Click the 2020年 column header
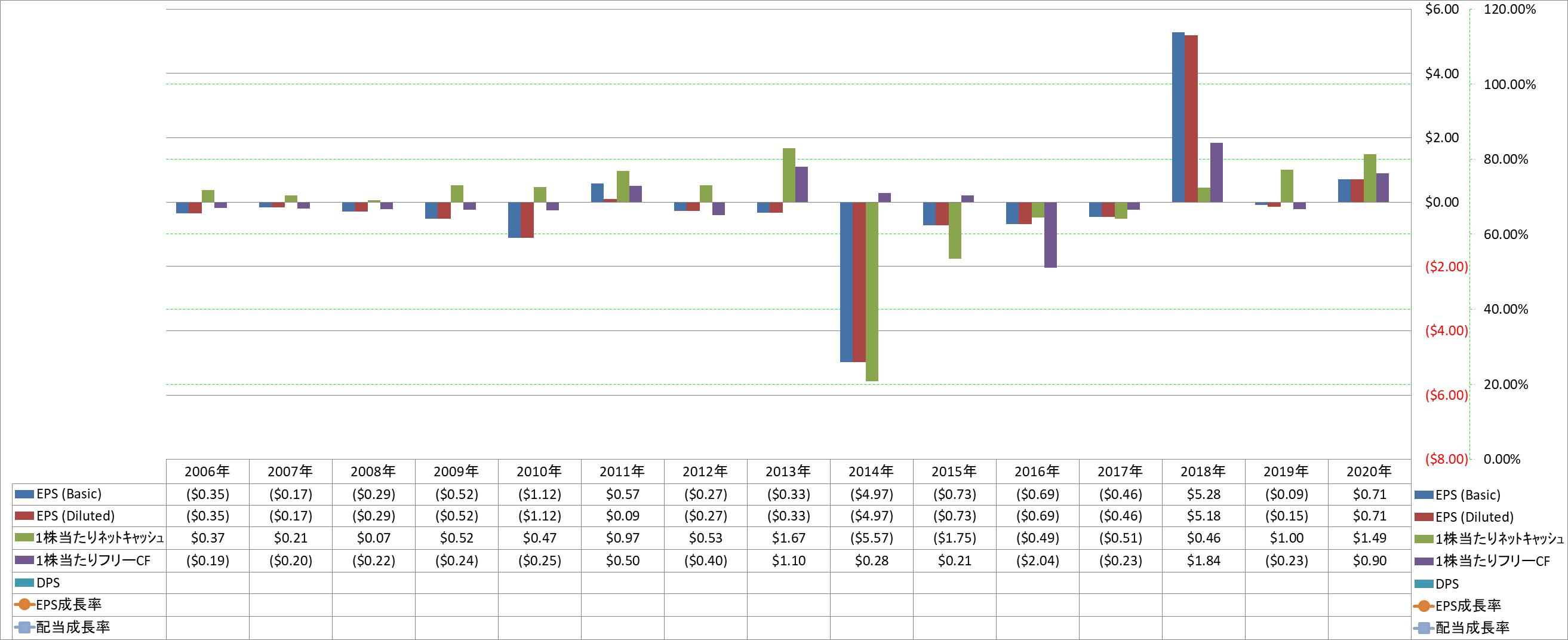The width and height of the screenshot is (1568, 640). point(1370,471)
